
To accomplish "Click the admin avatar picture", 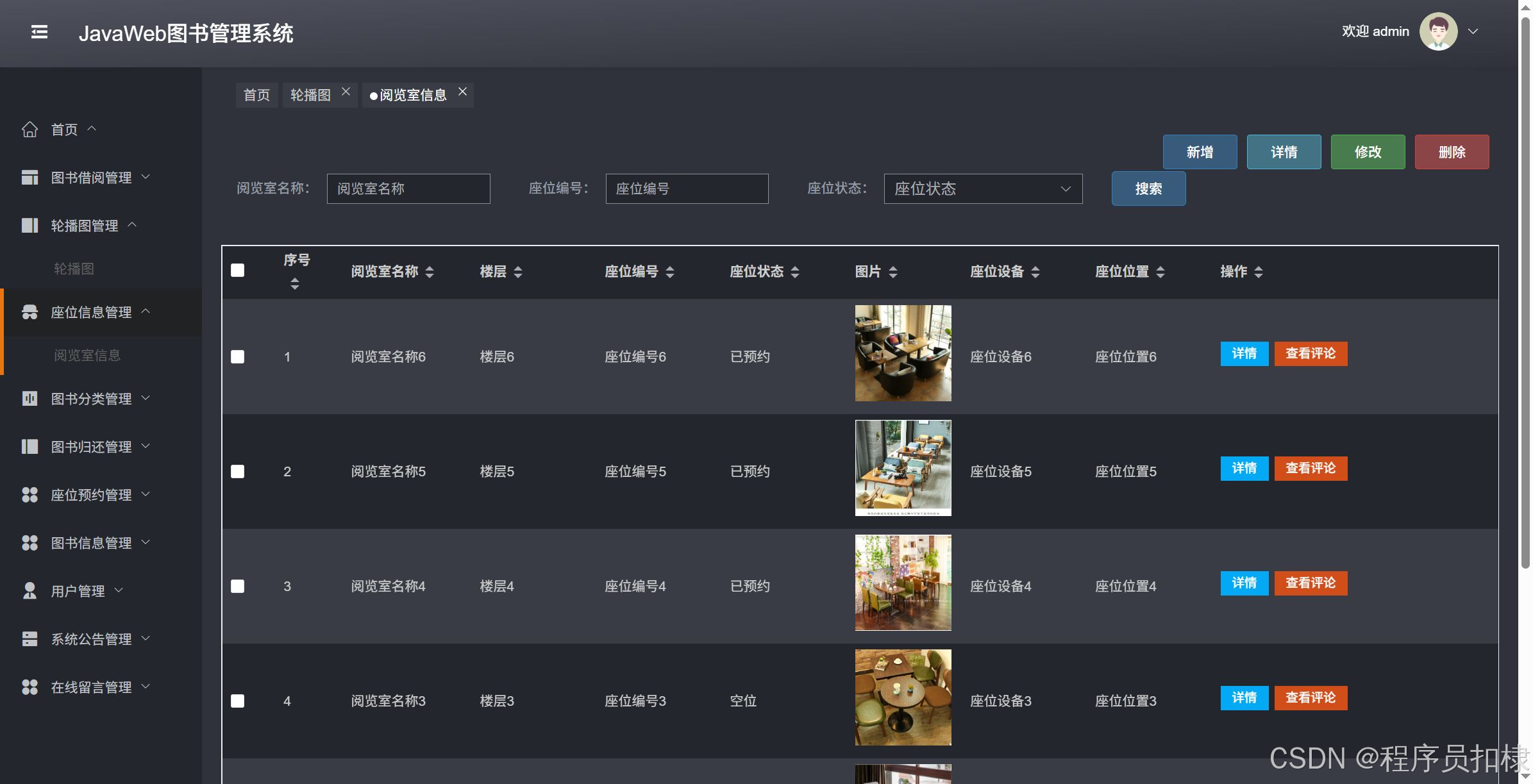I will pos(1438,31).
